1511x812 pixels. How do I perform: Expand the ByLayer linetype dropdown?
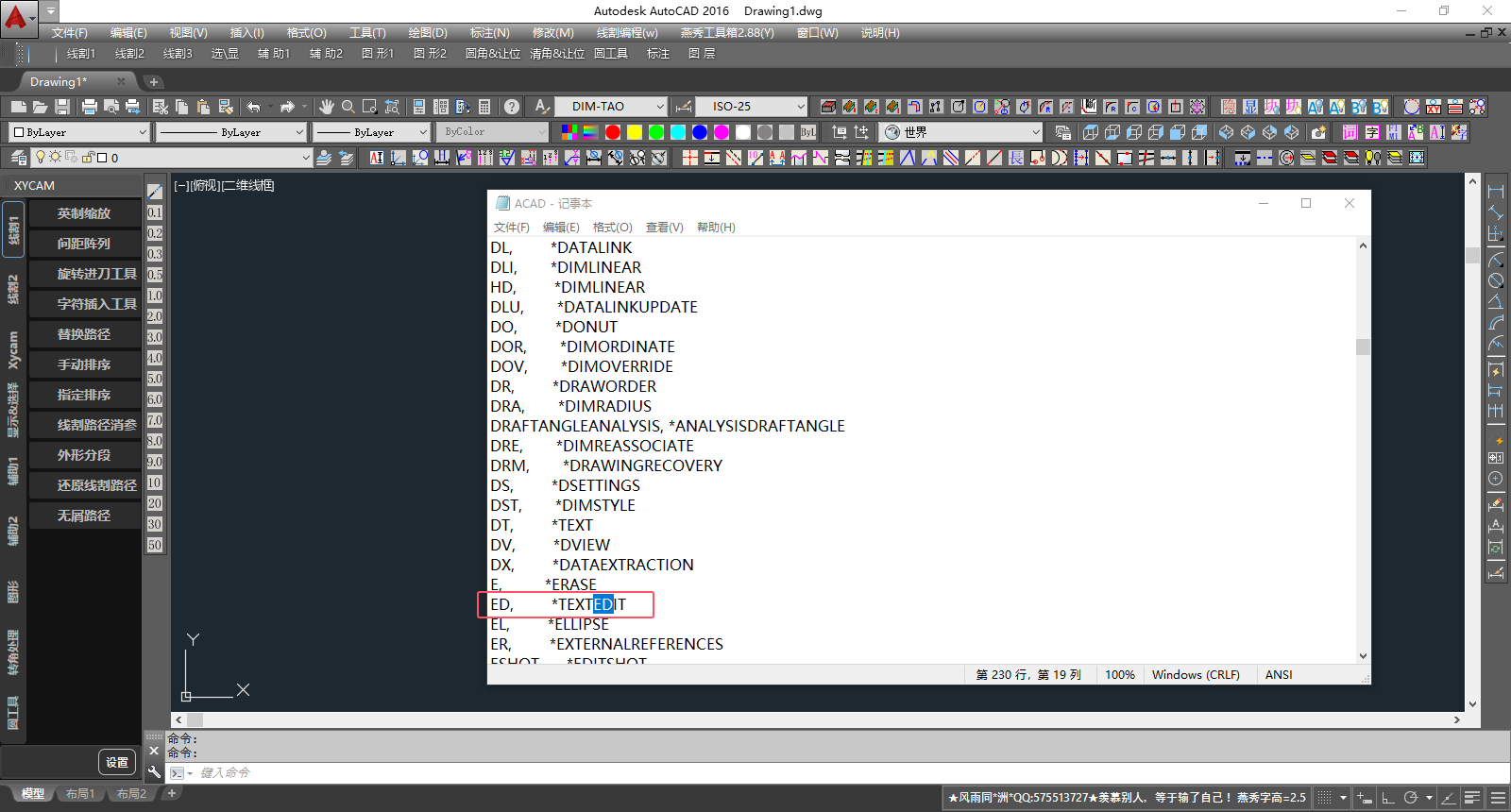click(x=299, y=132)
